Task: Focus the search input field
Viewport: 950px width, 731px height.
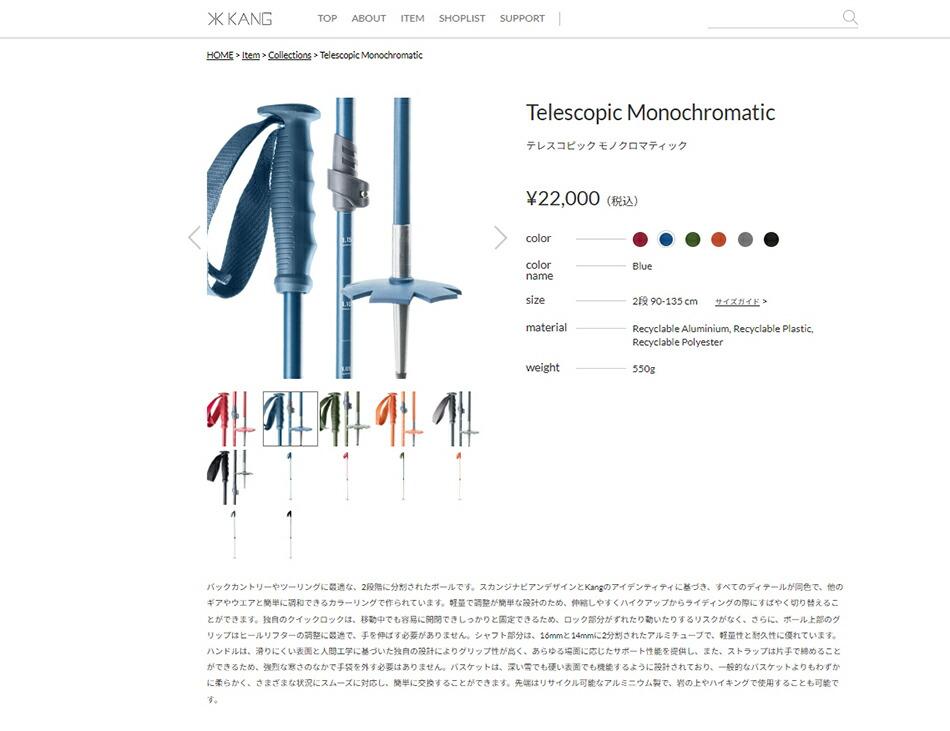Action: point(774,18)
